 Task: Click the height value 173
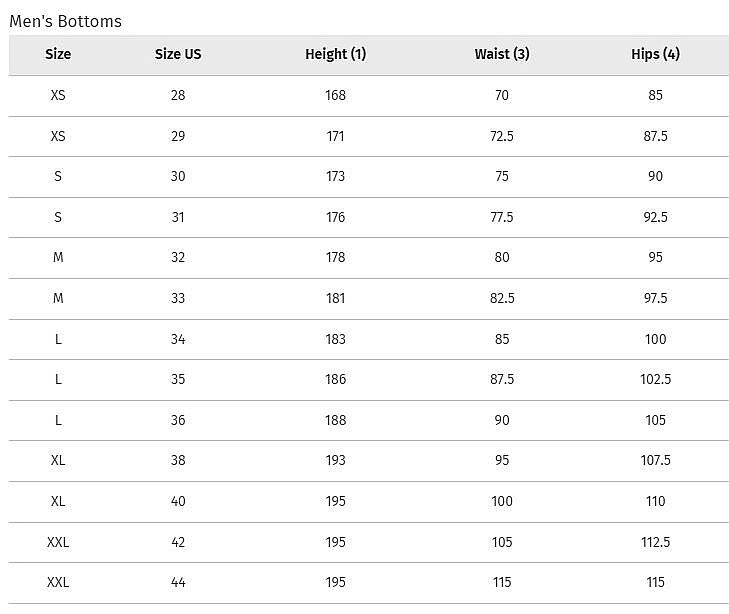click(335, 176)
